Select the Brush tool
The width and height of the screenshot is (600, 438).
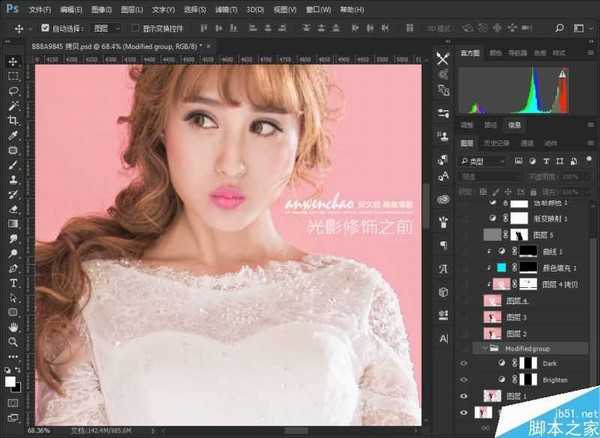[13, 165]
